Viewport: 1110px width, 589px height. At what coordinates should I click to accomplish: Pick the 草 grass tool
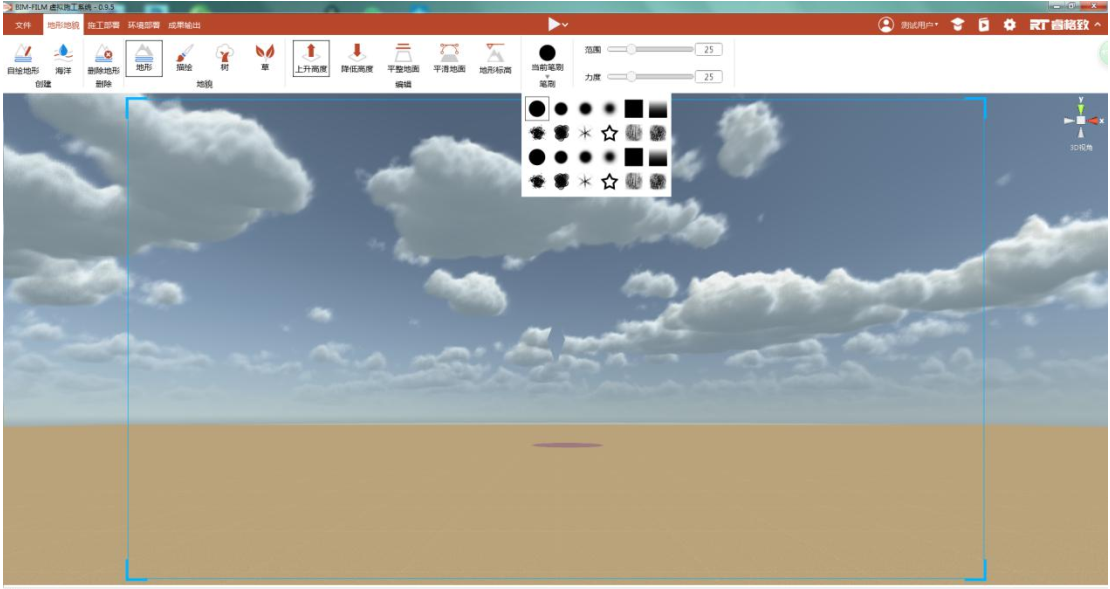pyautogui.click(x=265, y=57)
